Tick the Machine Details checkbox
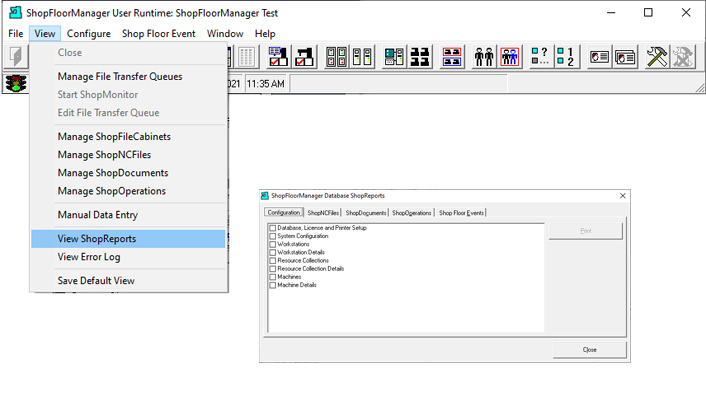The height and width of the screenshot is (397, 706). click(x=272, y=285)
